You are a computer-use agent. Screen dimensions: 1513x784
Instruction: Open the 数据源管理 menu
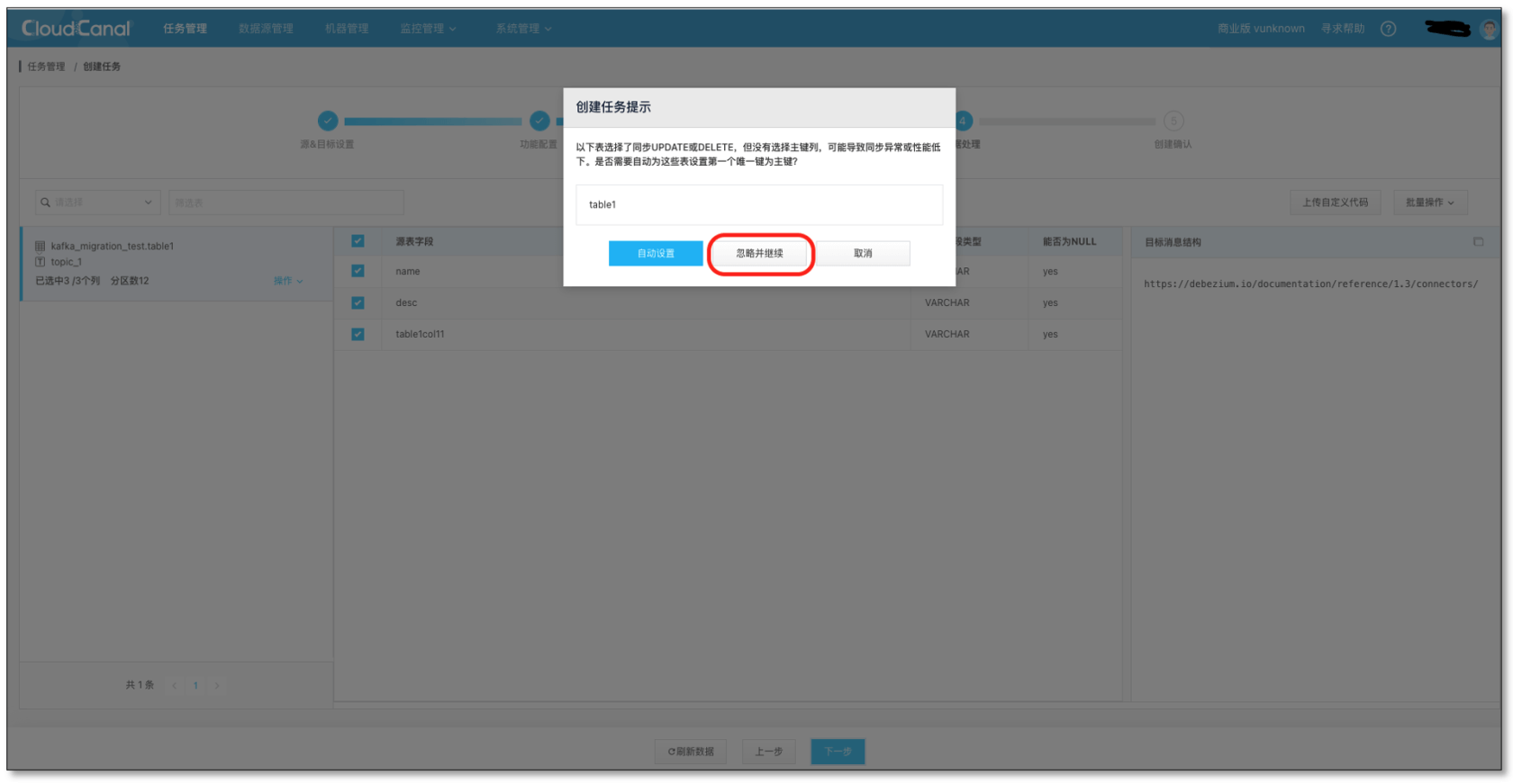[x=266, y=29]
